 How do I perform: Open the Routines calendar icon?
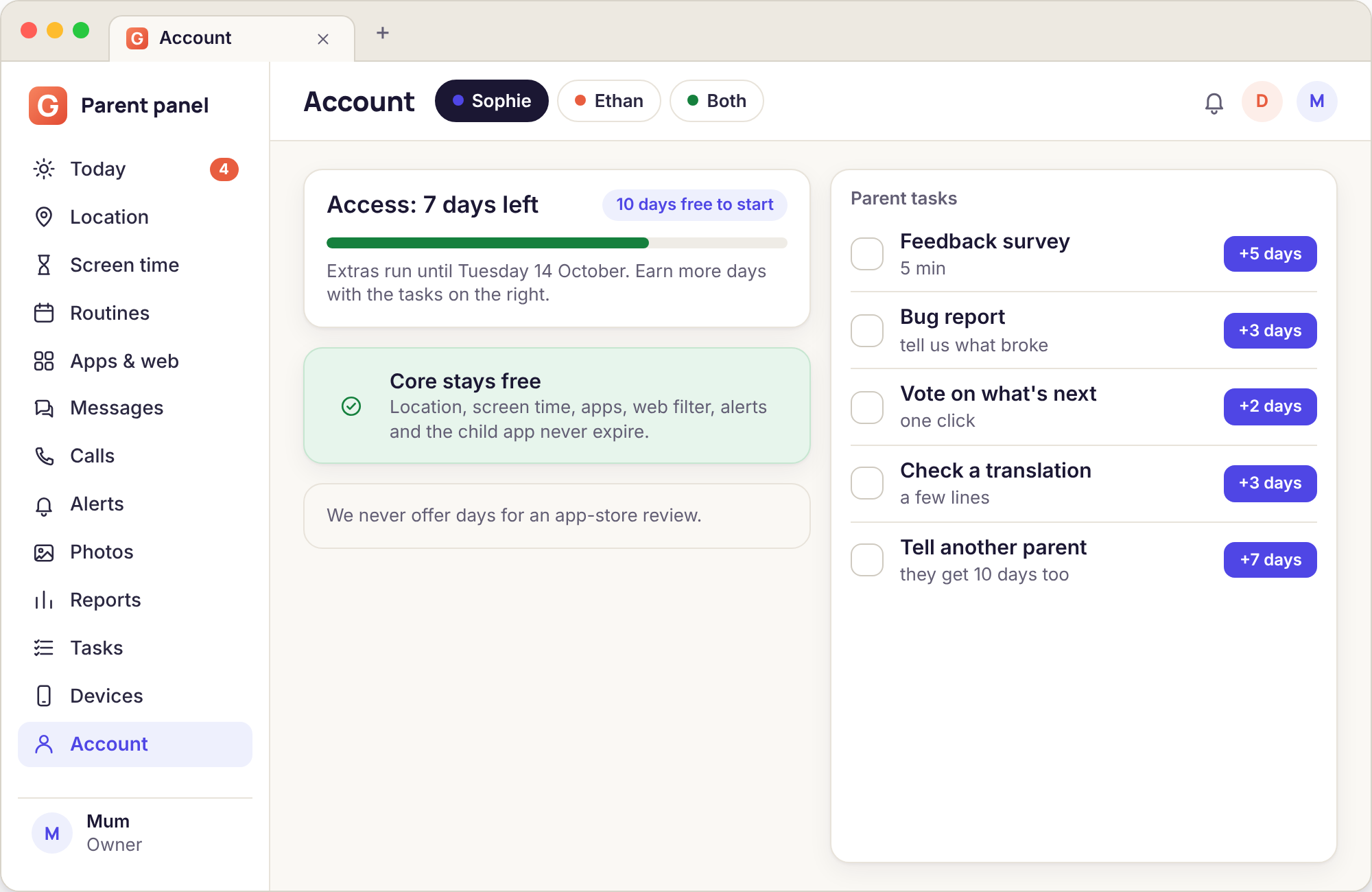point(44,313)
